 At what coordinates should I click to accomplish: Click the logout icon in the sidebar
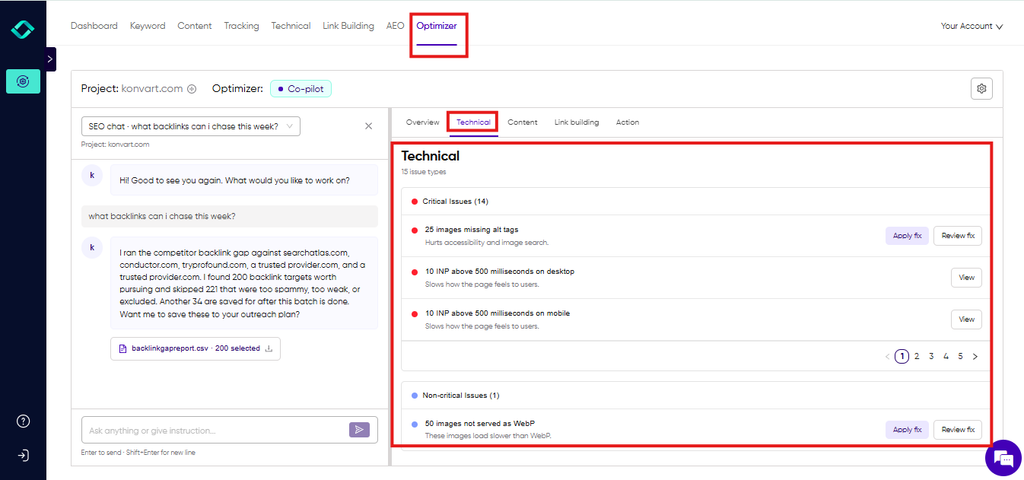click(x=23, y=455)
